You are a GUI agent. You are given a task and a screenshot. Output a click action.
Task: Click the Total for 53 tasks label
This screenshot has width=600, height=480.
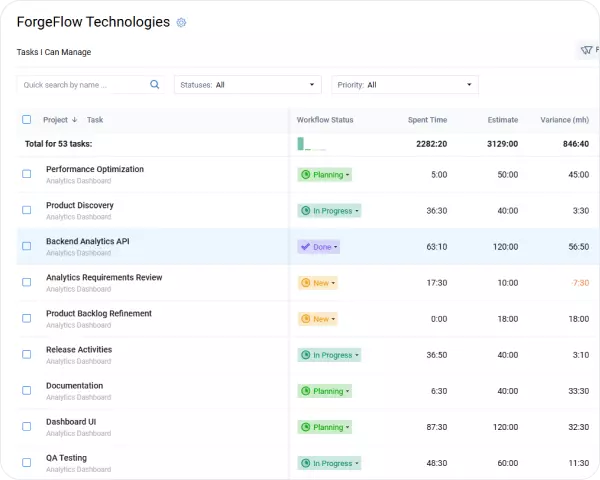click(x=59, y=144)
